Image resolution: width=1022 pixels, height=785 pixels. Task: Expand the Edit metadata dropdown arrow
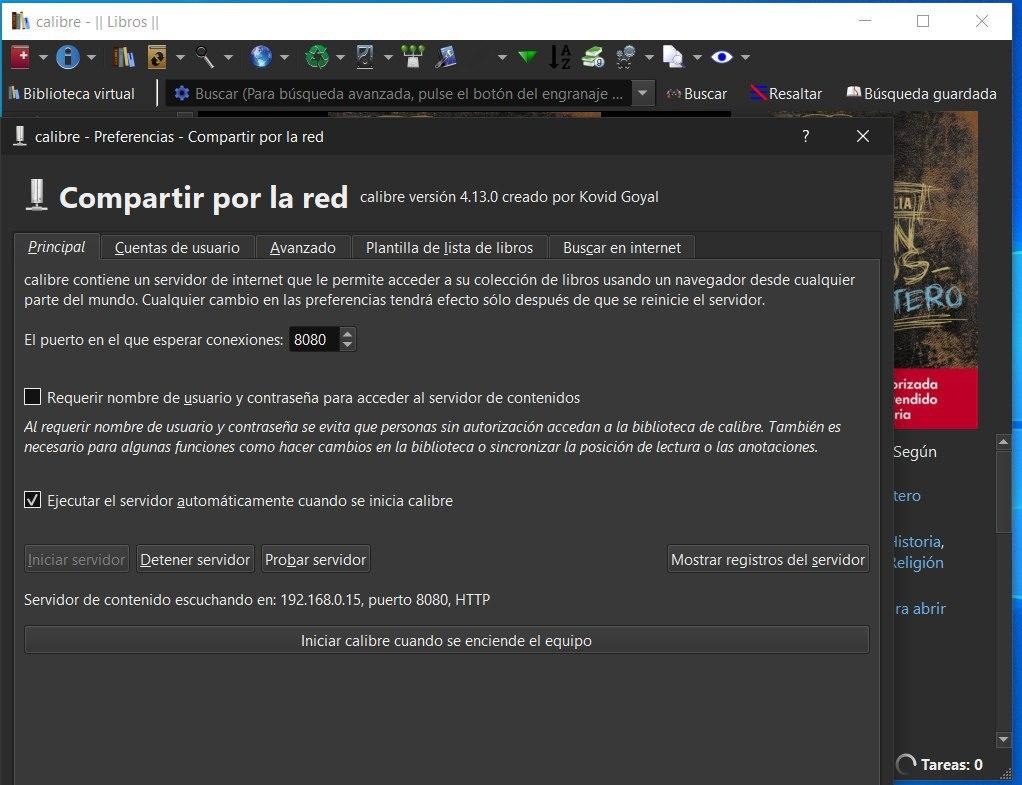coord(91,57)
